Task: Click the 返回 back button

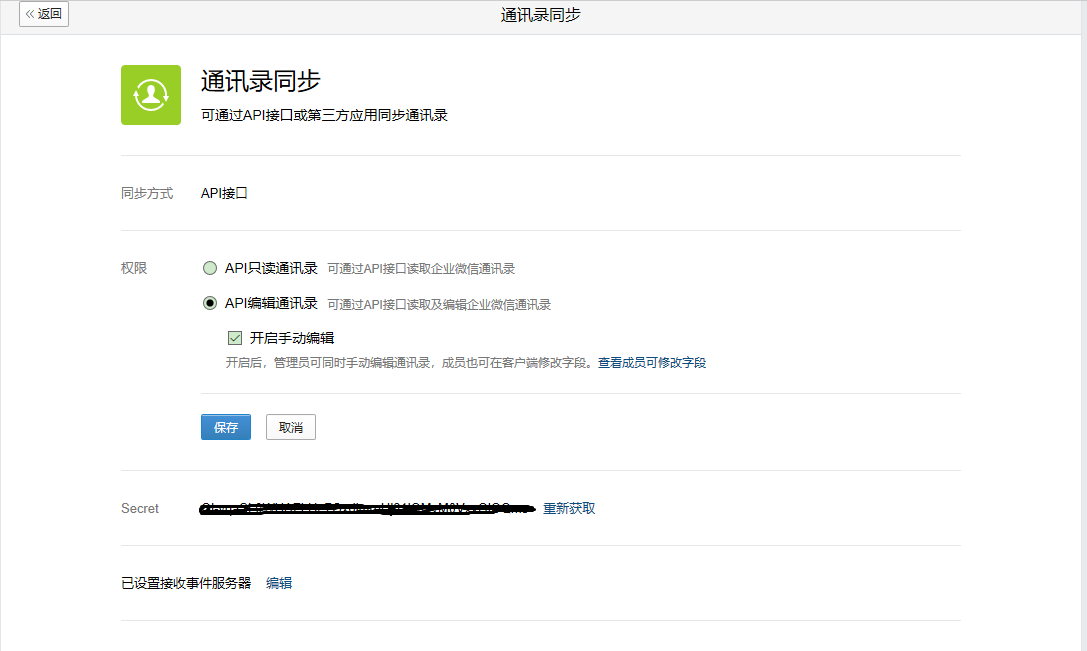Action: [44, 14]
